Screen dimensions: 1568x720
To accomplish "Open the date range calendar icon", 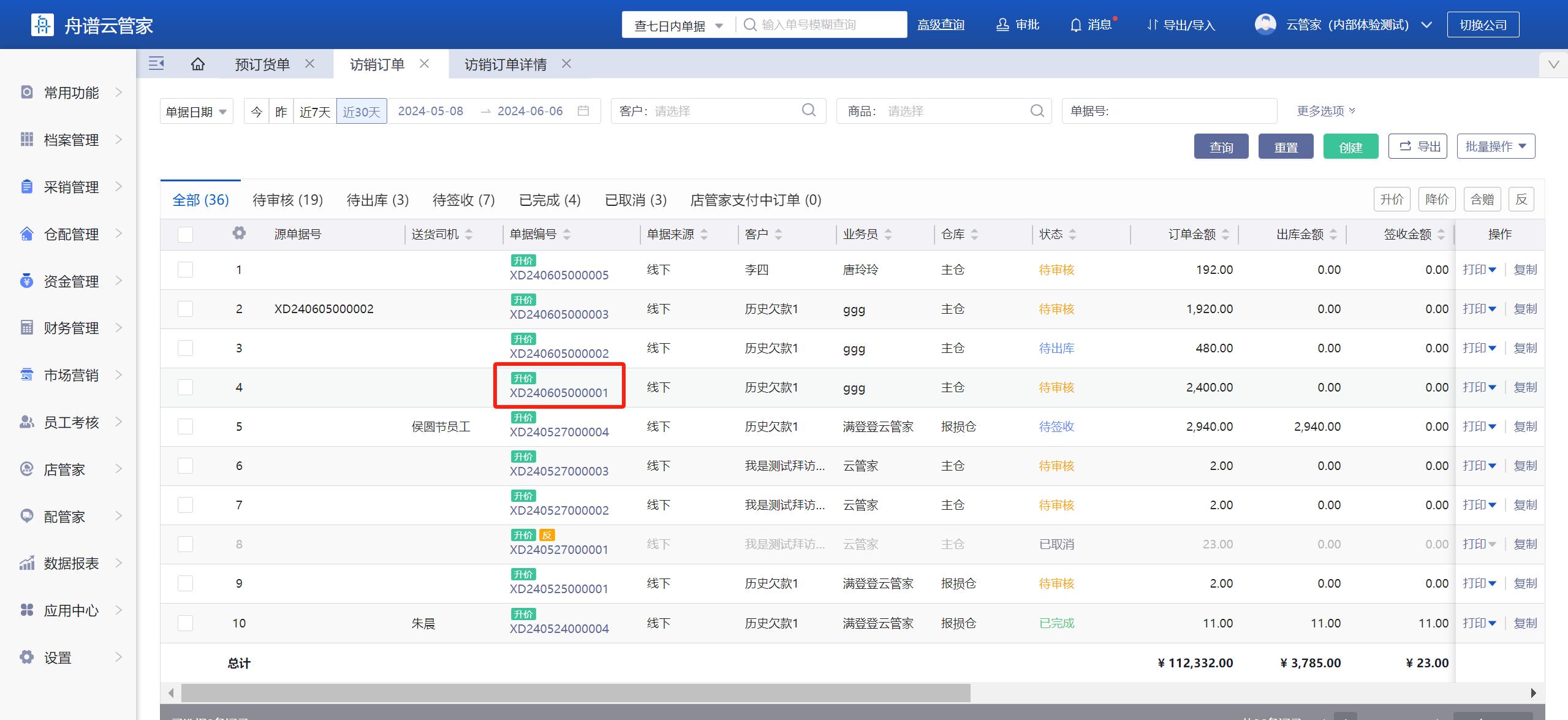I will 583,111.
